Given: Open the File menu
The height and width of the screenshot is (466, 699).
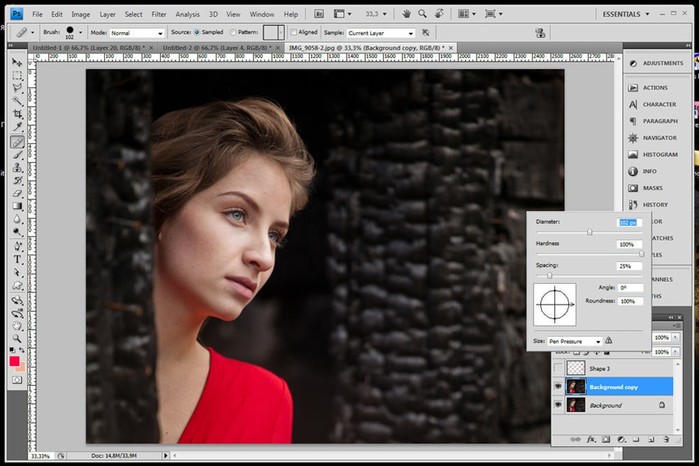Looking at the screenshot, I should pyautogui.click(x=37, y=14).
